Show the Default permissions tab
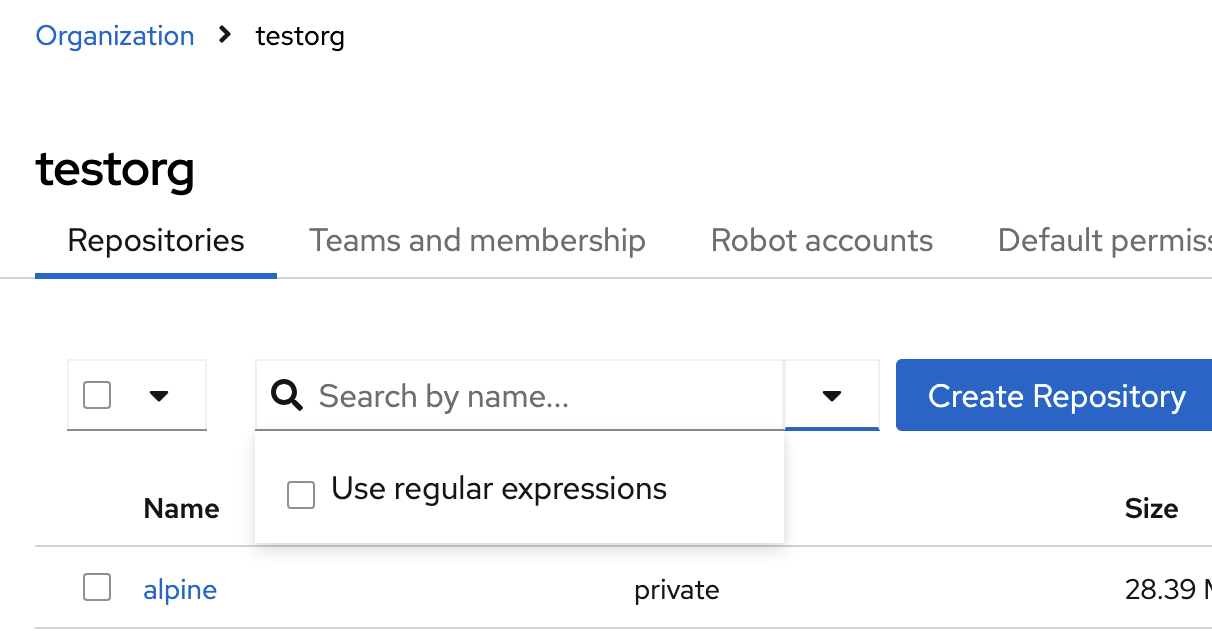Screen dimensions: 1212x632 click(x=1104, y=241)
